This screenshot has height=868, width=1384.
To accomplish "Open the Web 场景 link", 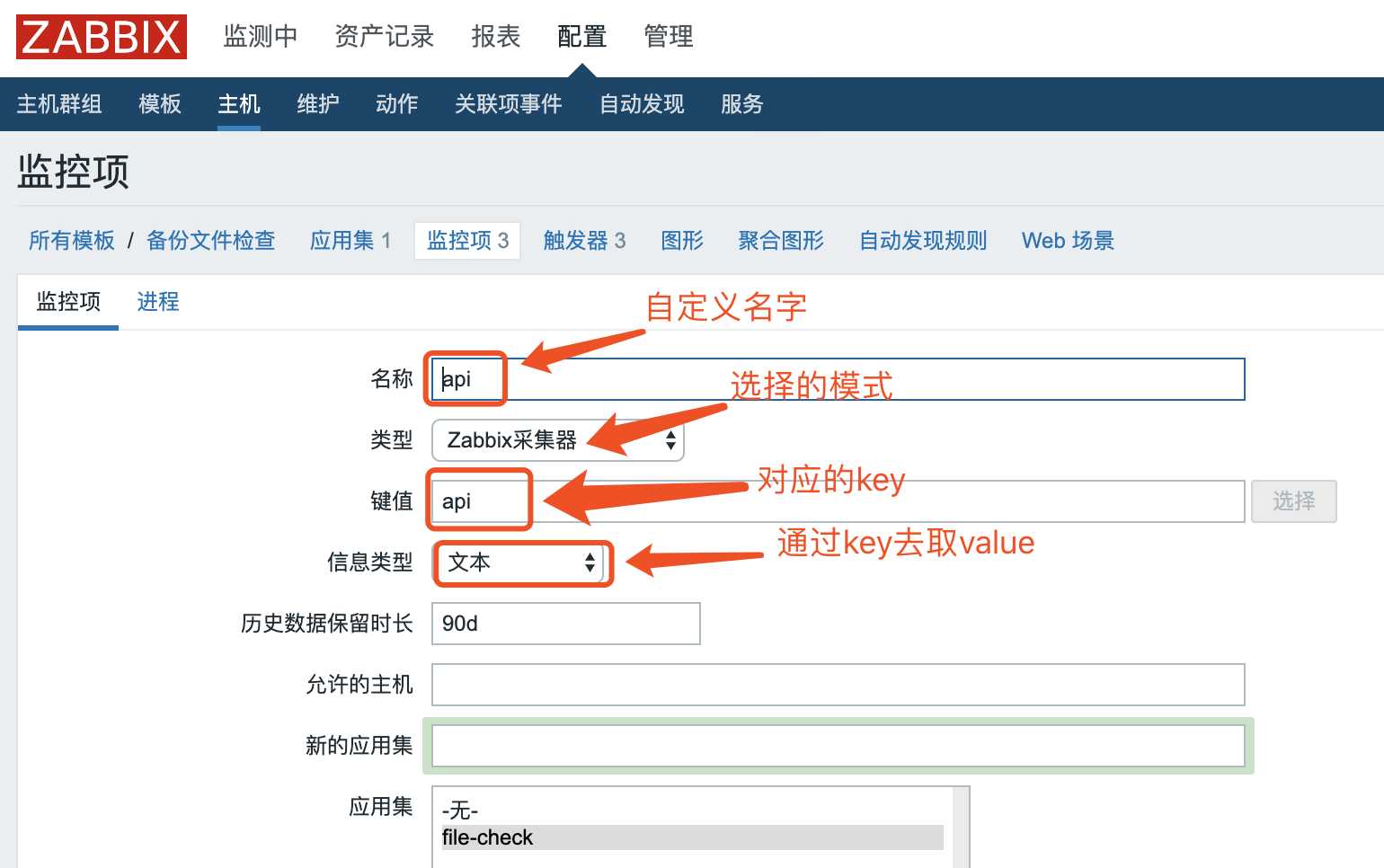I will [x=1068, y=241].
